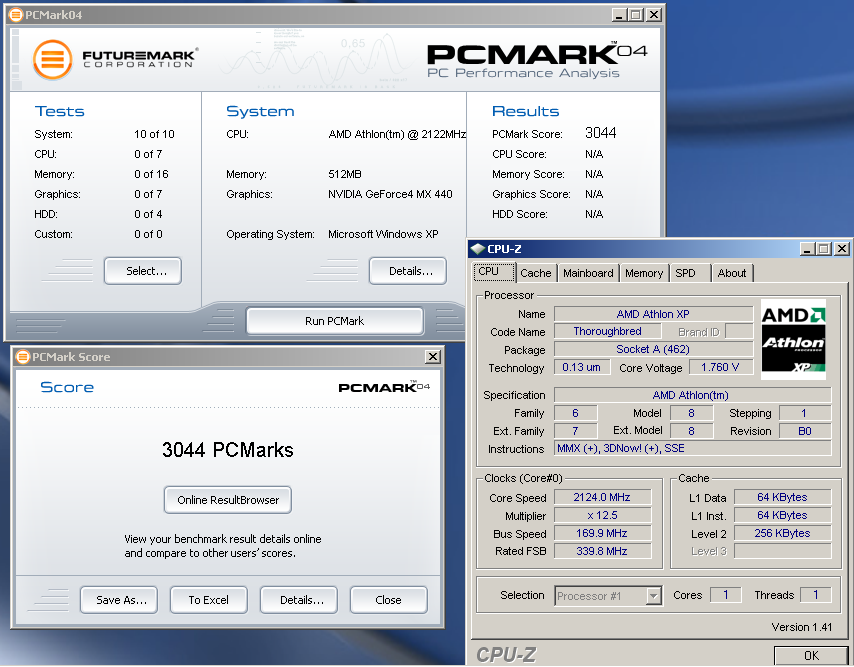
Task: Click the Select... button under Tests
Action: pyautogui.click(x=143, y=271)
